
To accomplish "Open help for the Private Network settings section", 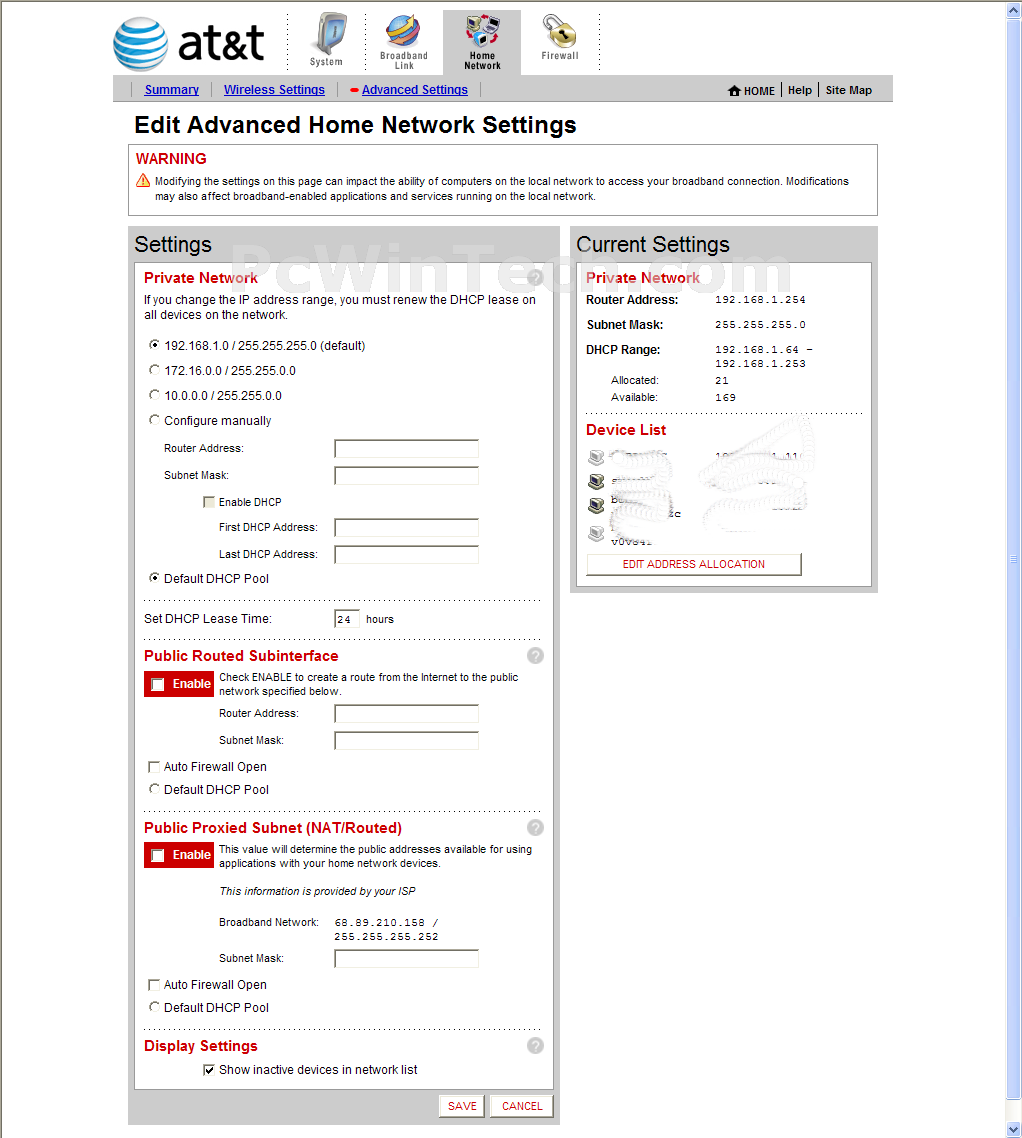I will [536, 277].
